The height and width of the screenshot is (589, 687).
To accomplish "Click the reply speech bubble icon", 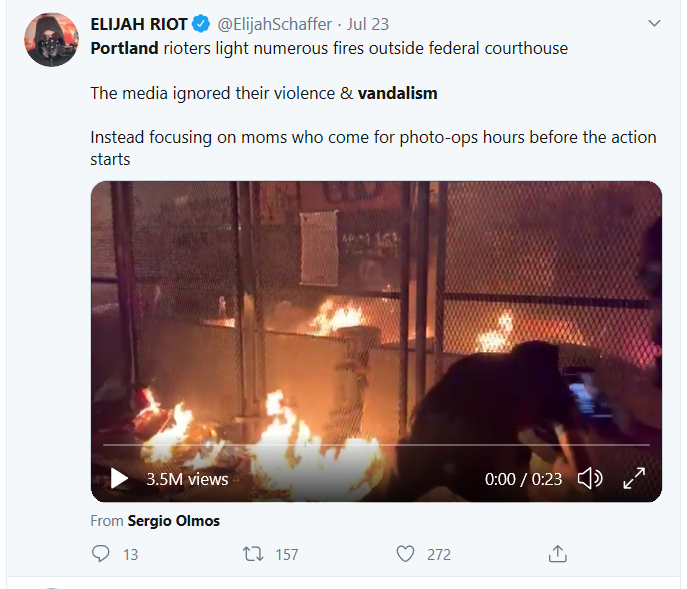I will [100, 553].
